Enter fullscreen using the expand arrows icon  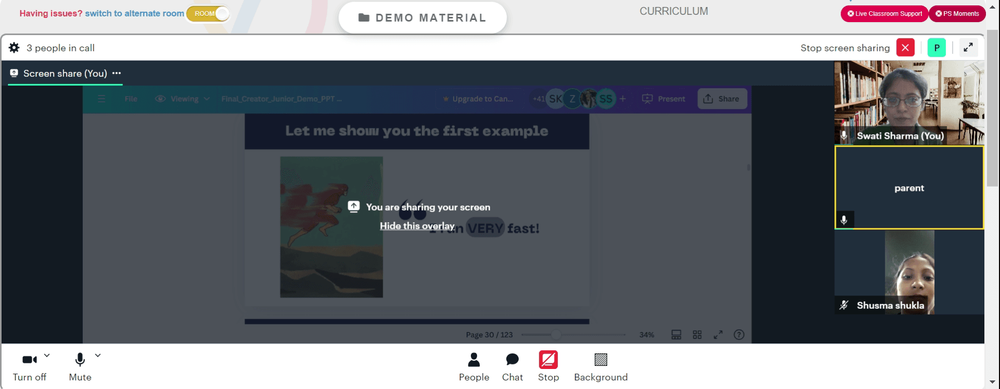968,48
